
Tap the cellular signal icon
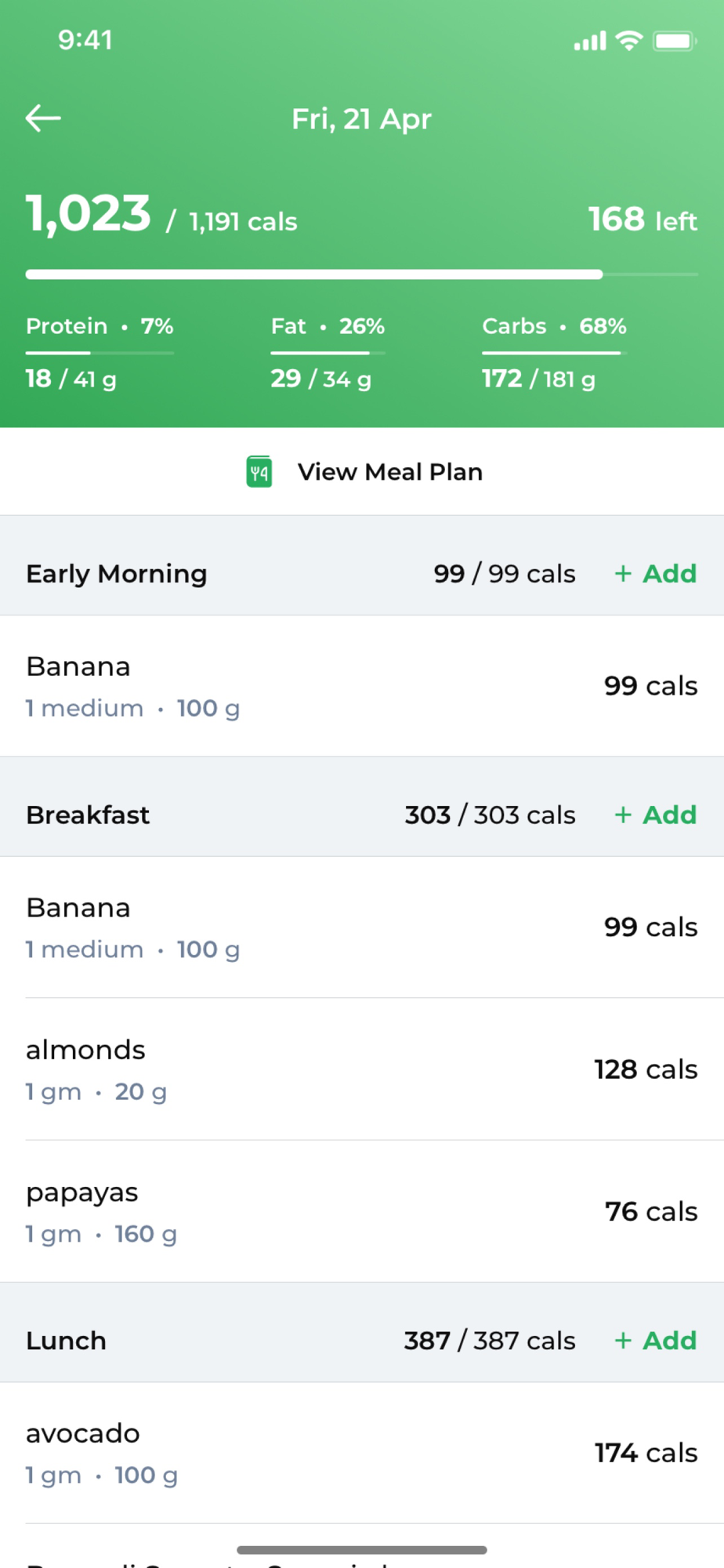[590, 41]
